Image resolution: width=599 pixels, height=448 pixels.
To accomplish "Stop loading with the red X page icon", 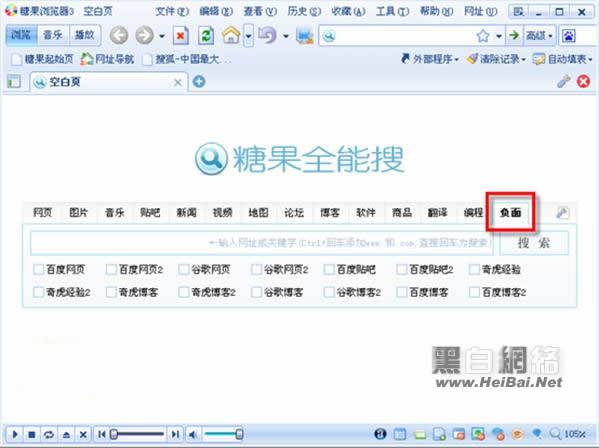I will pos(181,36).
